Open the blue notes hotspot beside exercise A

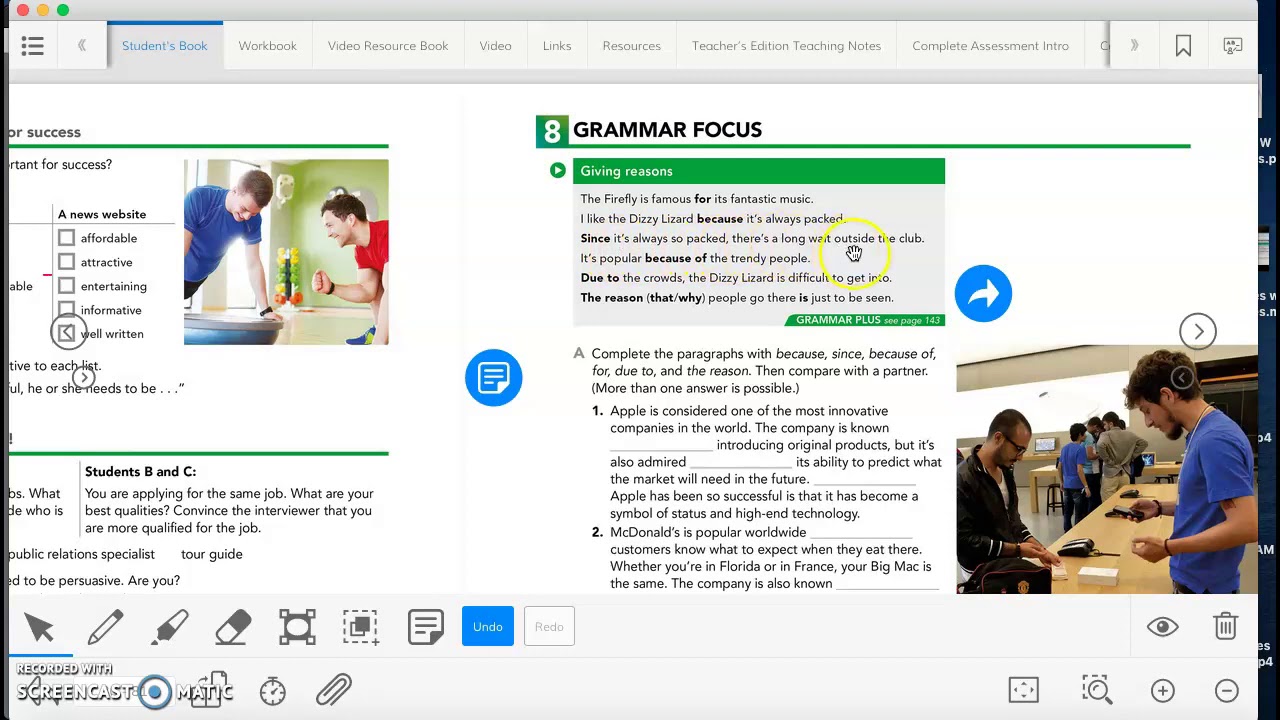click(493, 377)
